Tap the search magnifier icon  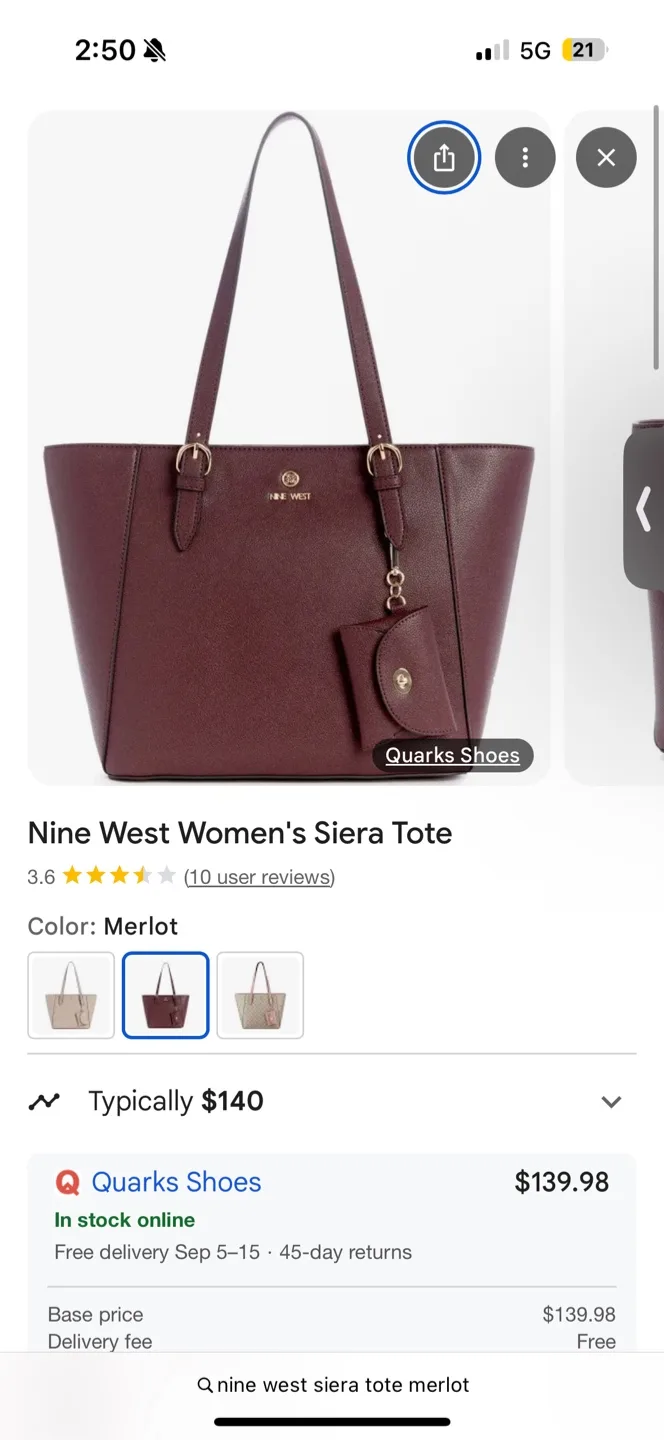point(205,1385)
